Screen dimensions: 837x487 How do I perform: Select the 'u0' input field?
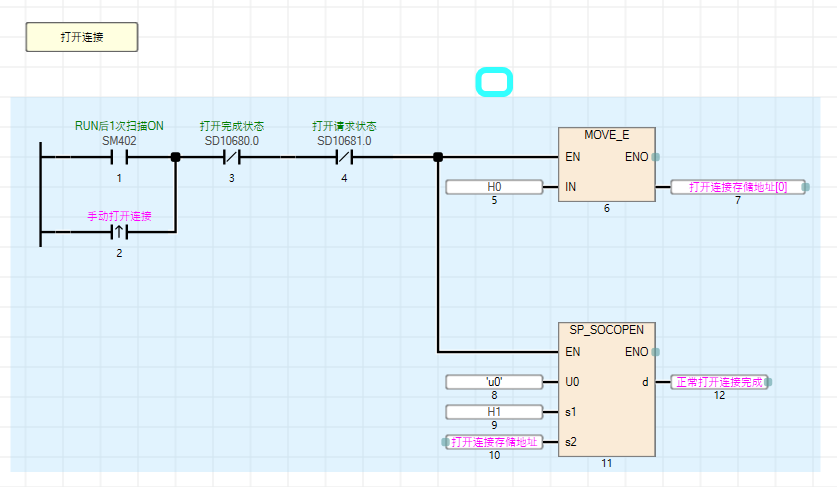pos(493,382)
